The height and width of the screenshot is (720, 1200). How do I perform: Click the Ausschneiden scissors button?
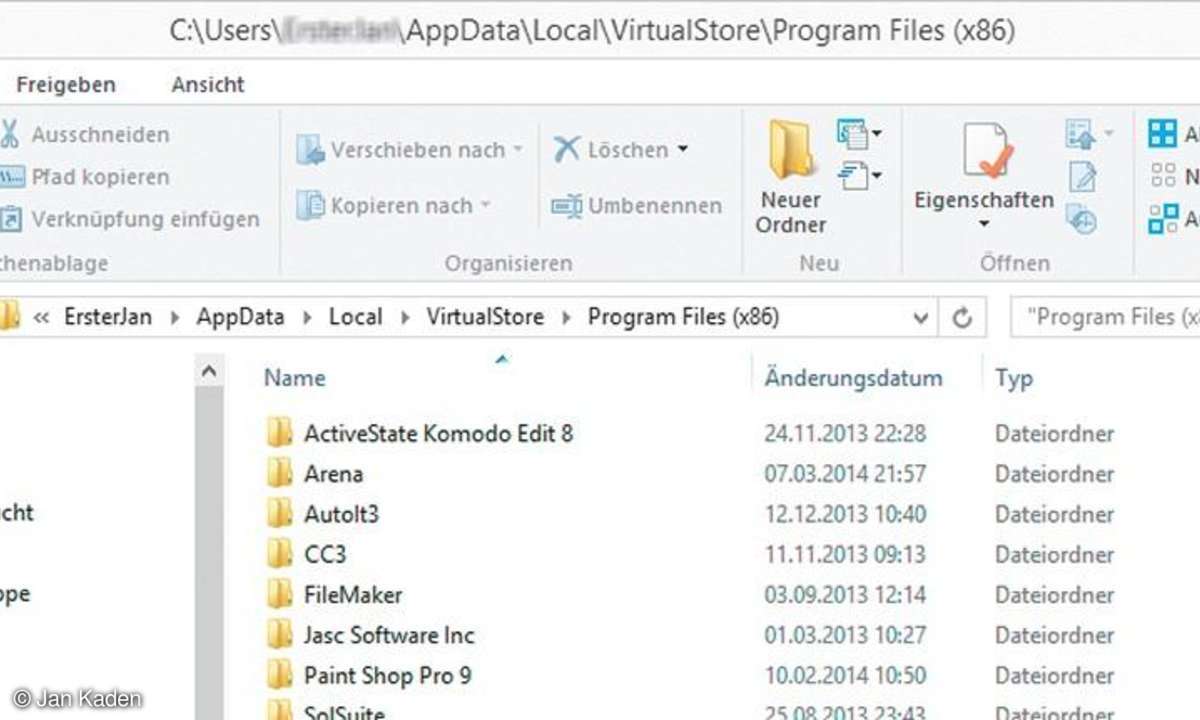coord(85,134)
